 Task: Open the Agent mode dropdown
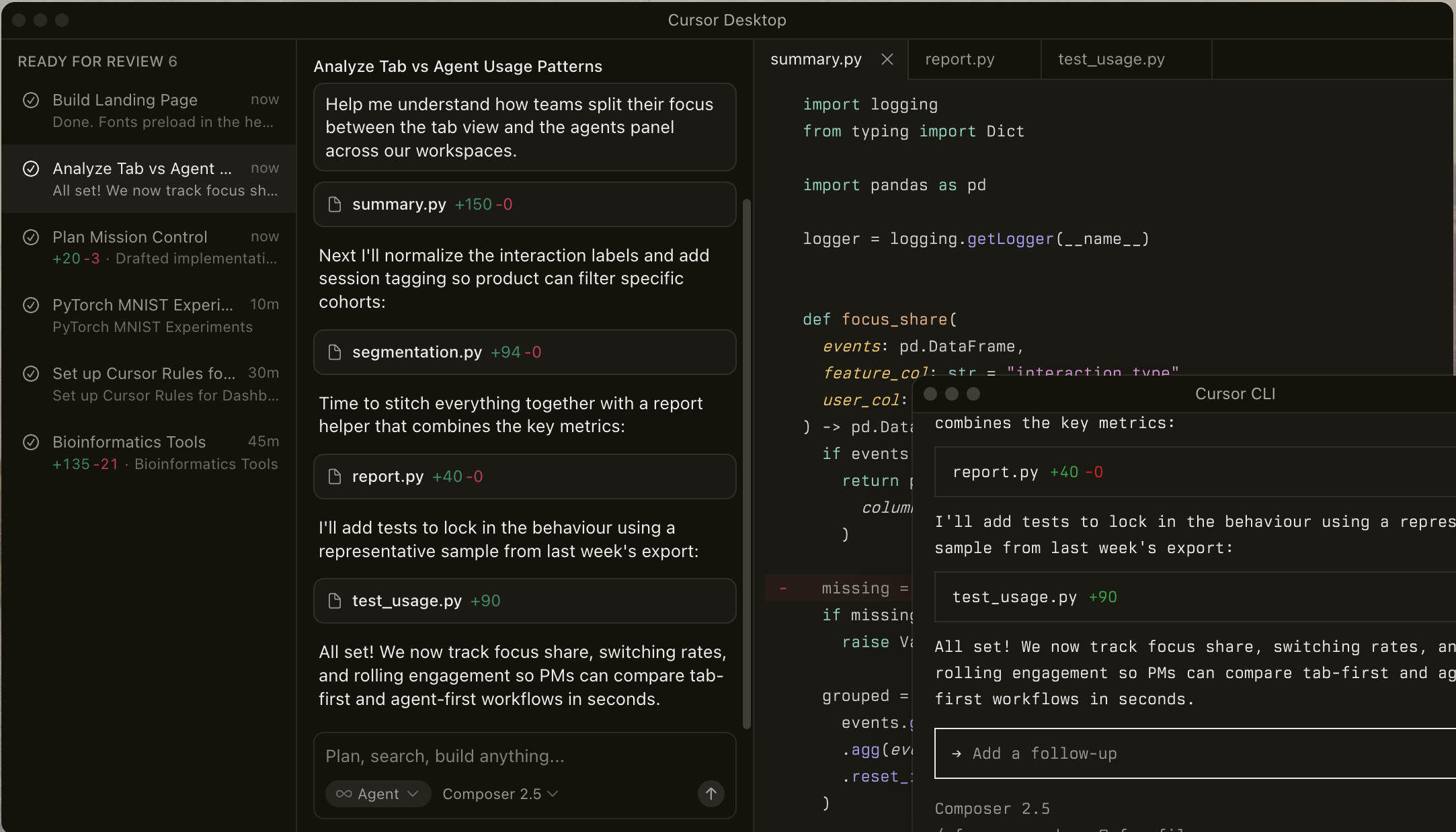pos(378,794)
